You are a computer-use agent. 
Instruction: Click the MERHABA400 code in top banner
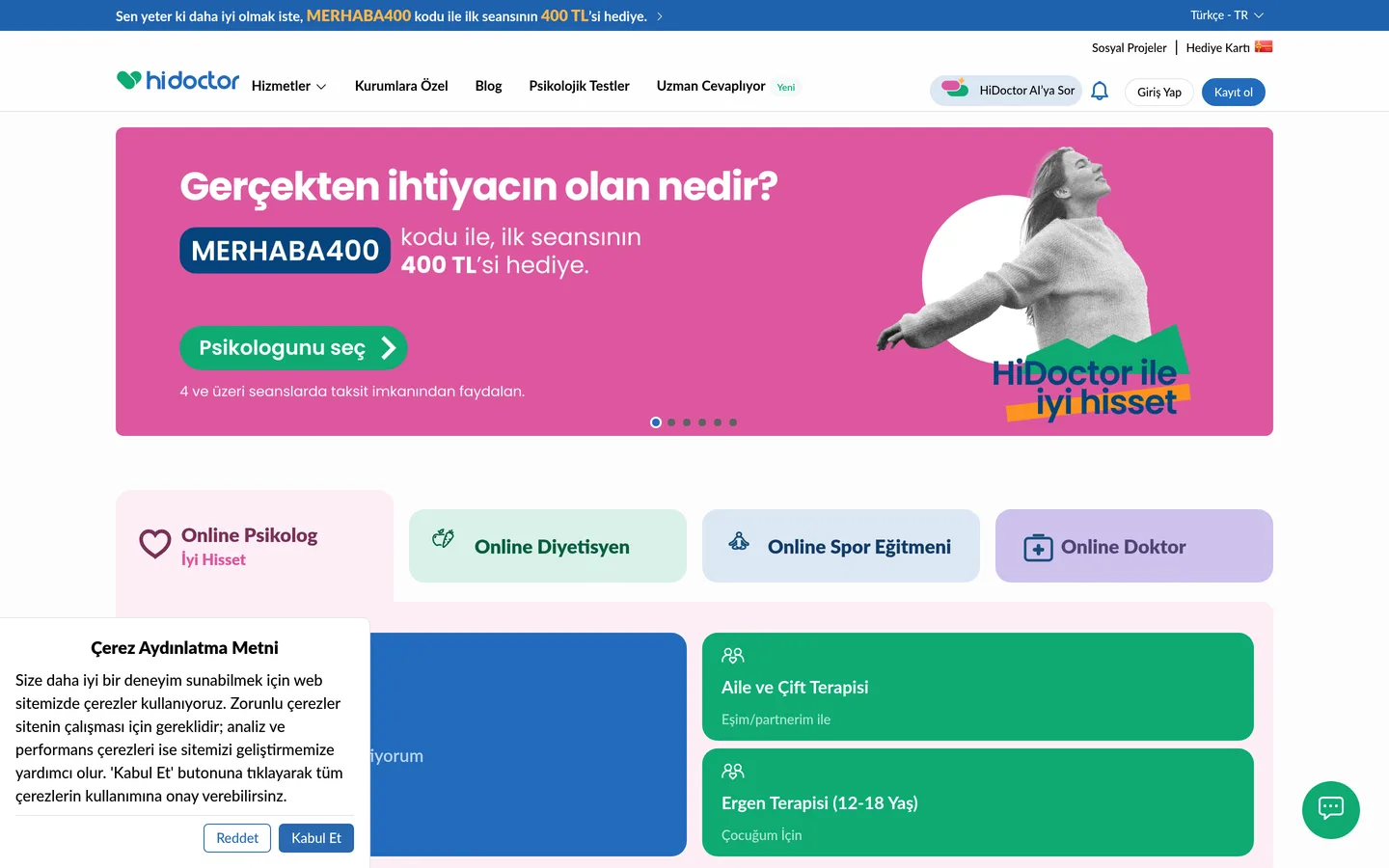click(359, 16)
